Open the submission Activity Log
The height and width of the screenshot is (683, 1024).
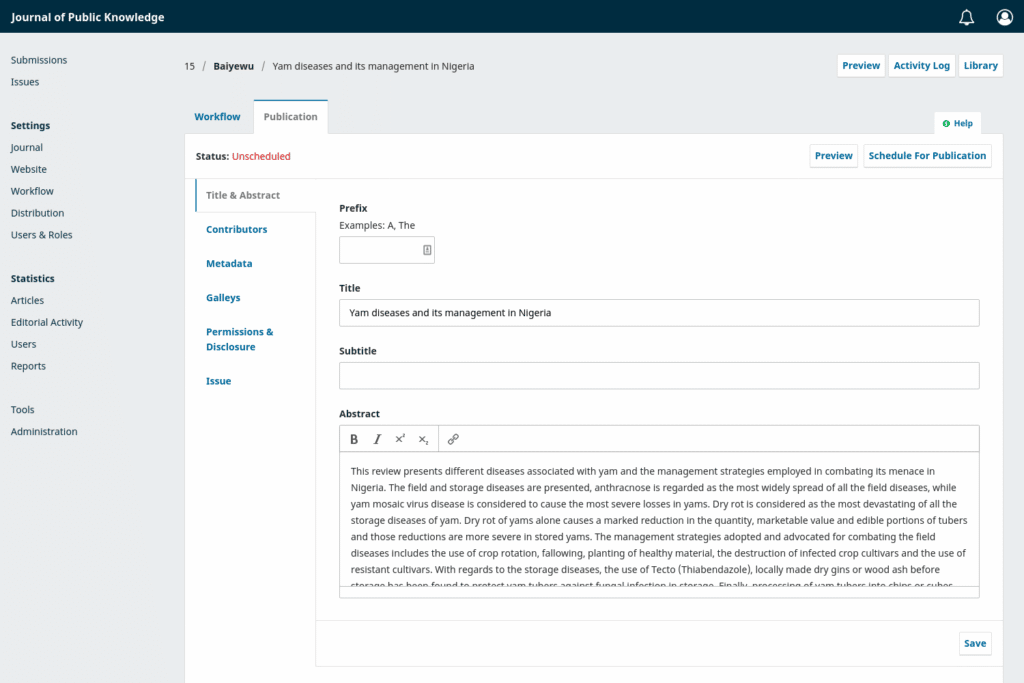pyautogui.click(x=921, y=65)
